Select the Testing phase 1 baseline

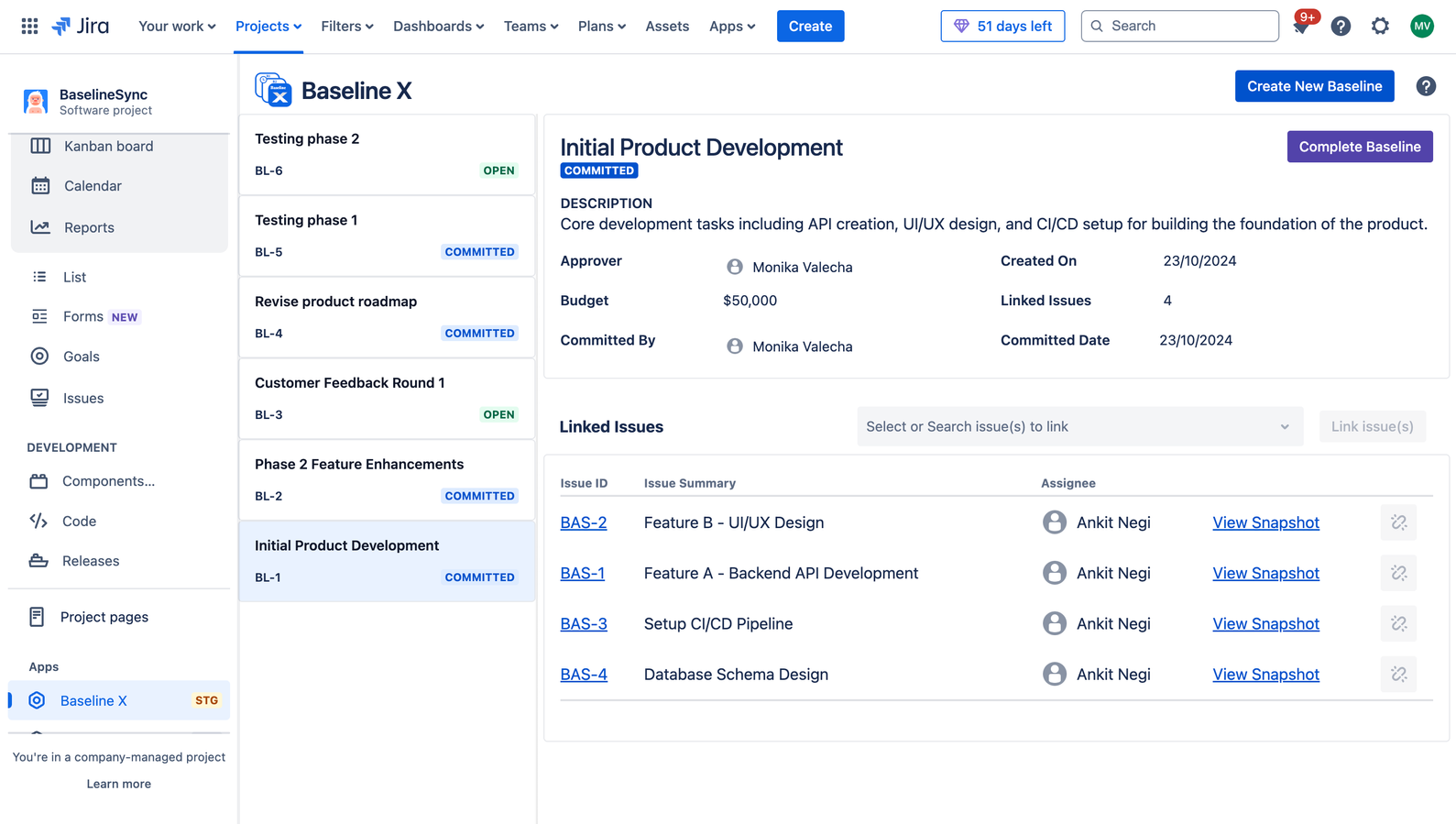[x=387, y=236]
